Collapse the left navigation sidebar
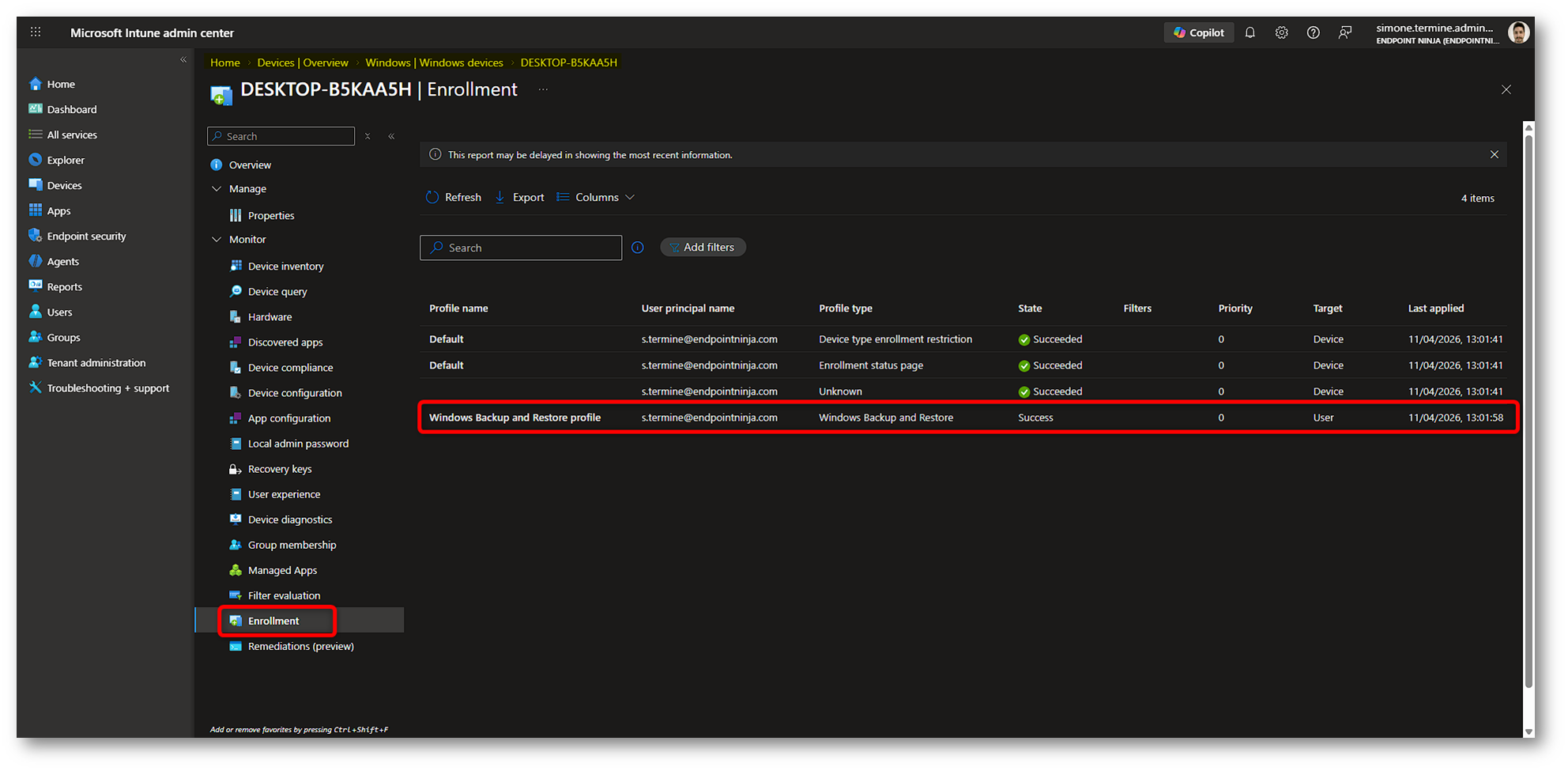The height and width of the screenshot is (771, 1568). pyautogui.click(x=183, y=60)
